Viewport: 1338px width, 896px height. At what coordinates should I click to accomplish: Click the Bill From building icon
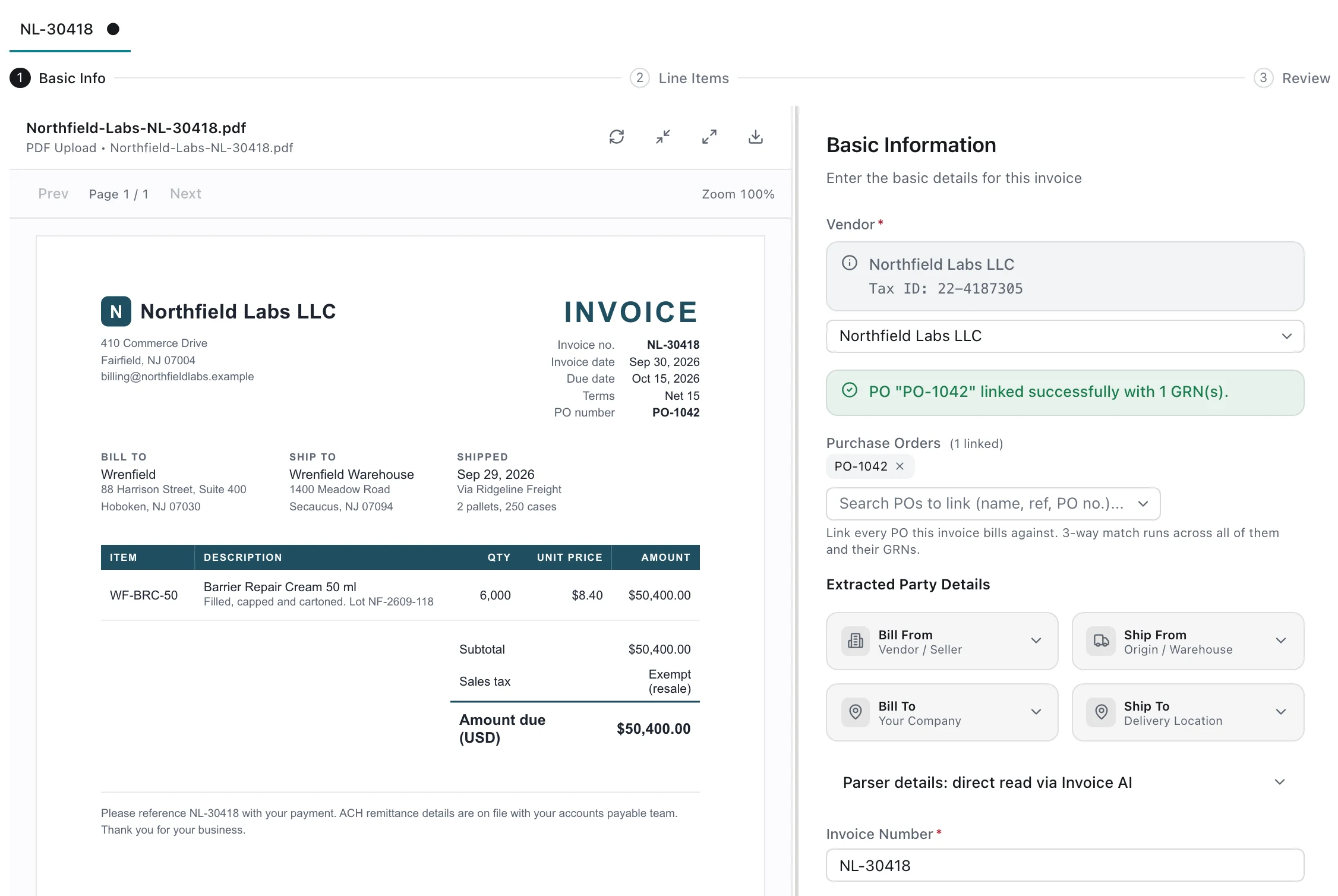tap(856, 641)
